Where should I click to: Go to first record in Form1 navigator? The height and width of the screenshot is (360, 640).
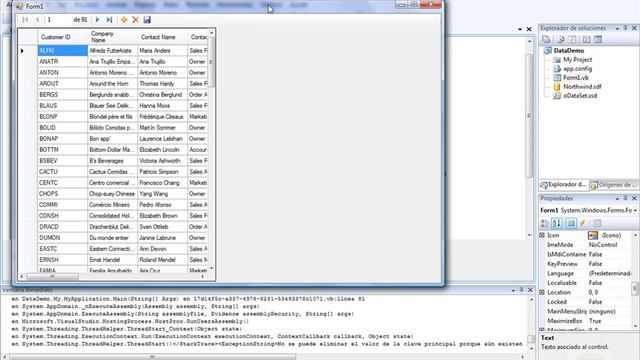25,20
